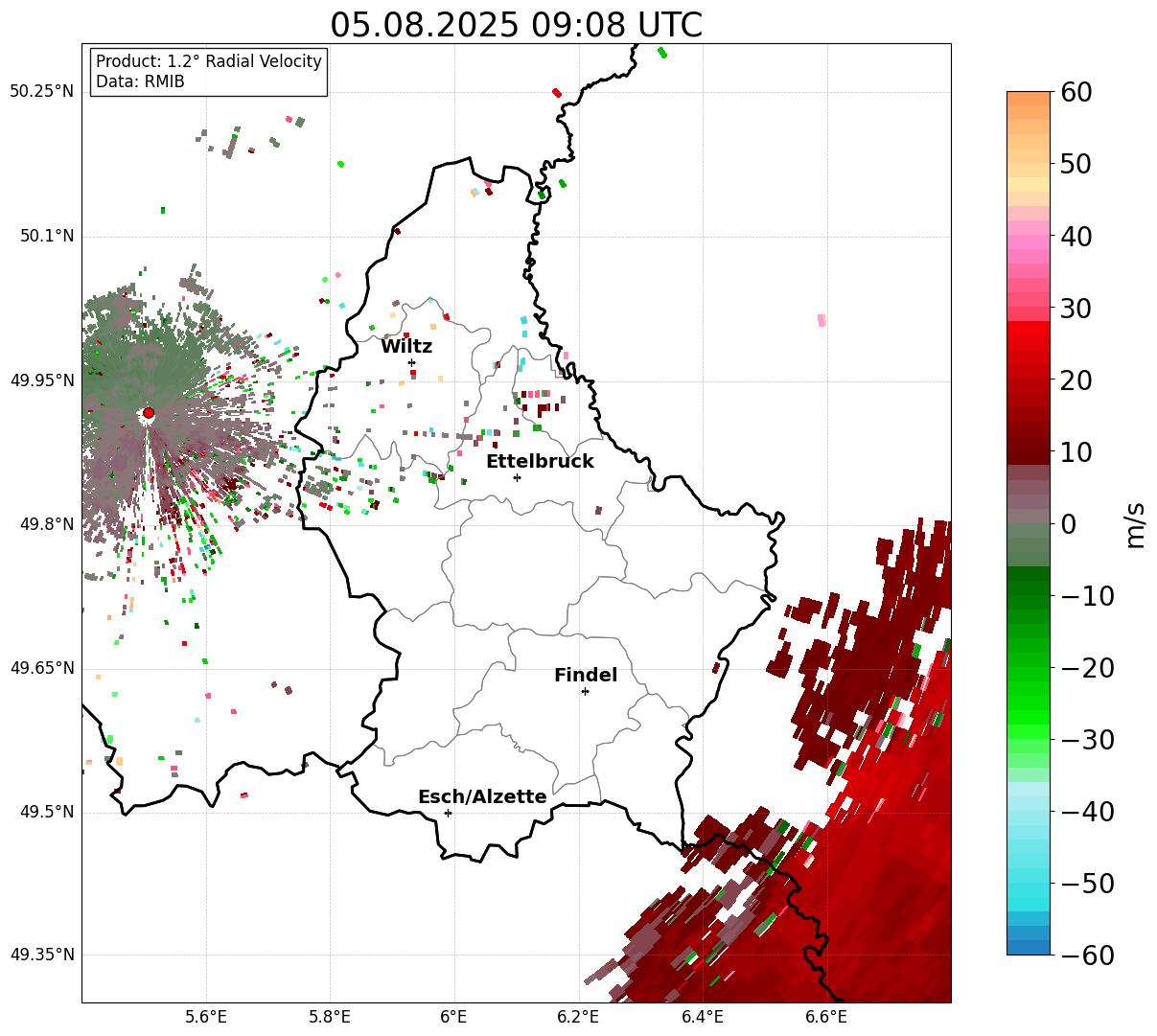This screenshot has width=1157, height=1036.
Task: Click the Wiltz city label
Action: 406,347
